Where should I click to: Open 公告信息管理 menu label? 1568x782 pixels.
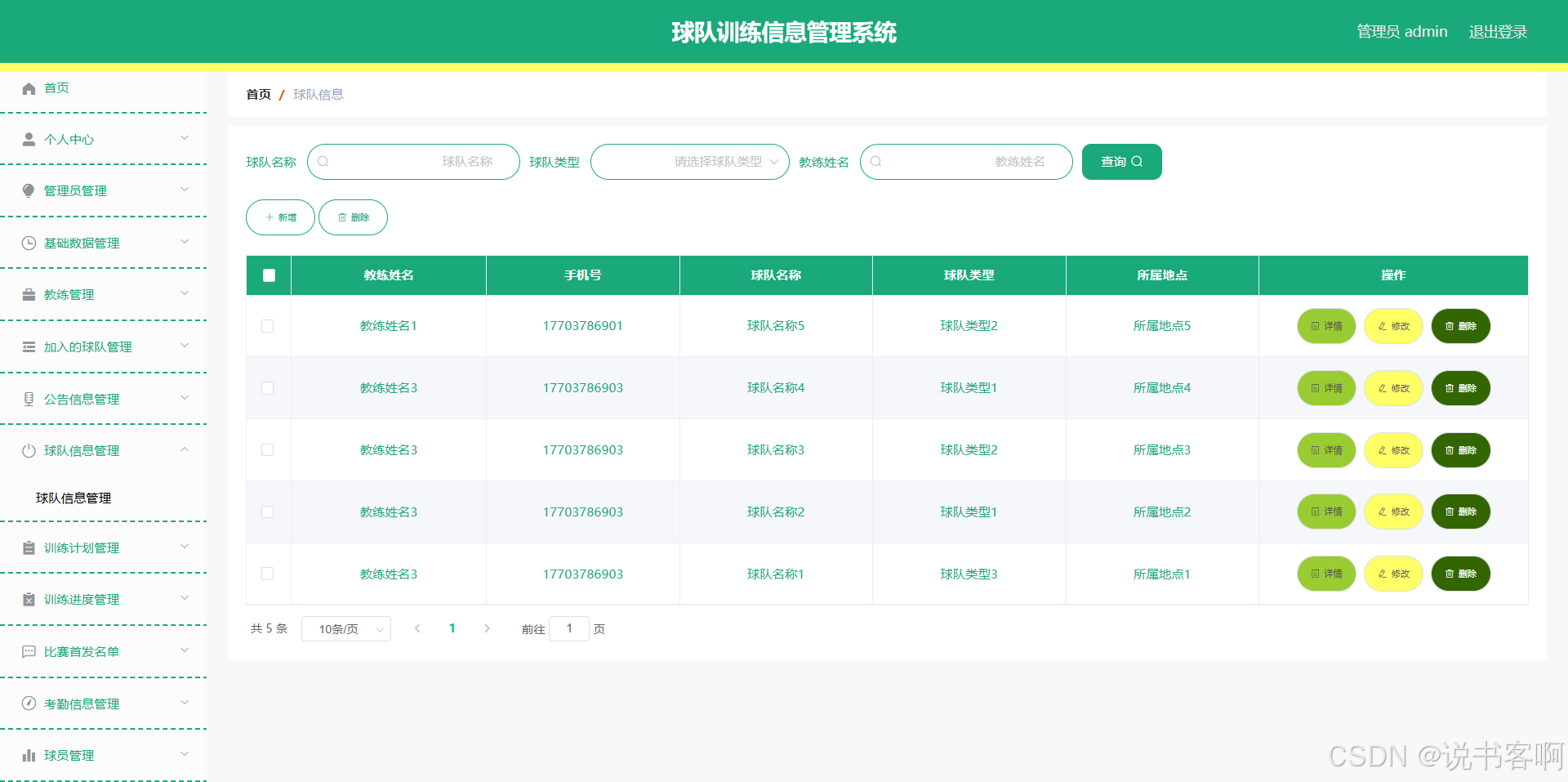82,400
